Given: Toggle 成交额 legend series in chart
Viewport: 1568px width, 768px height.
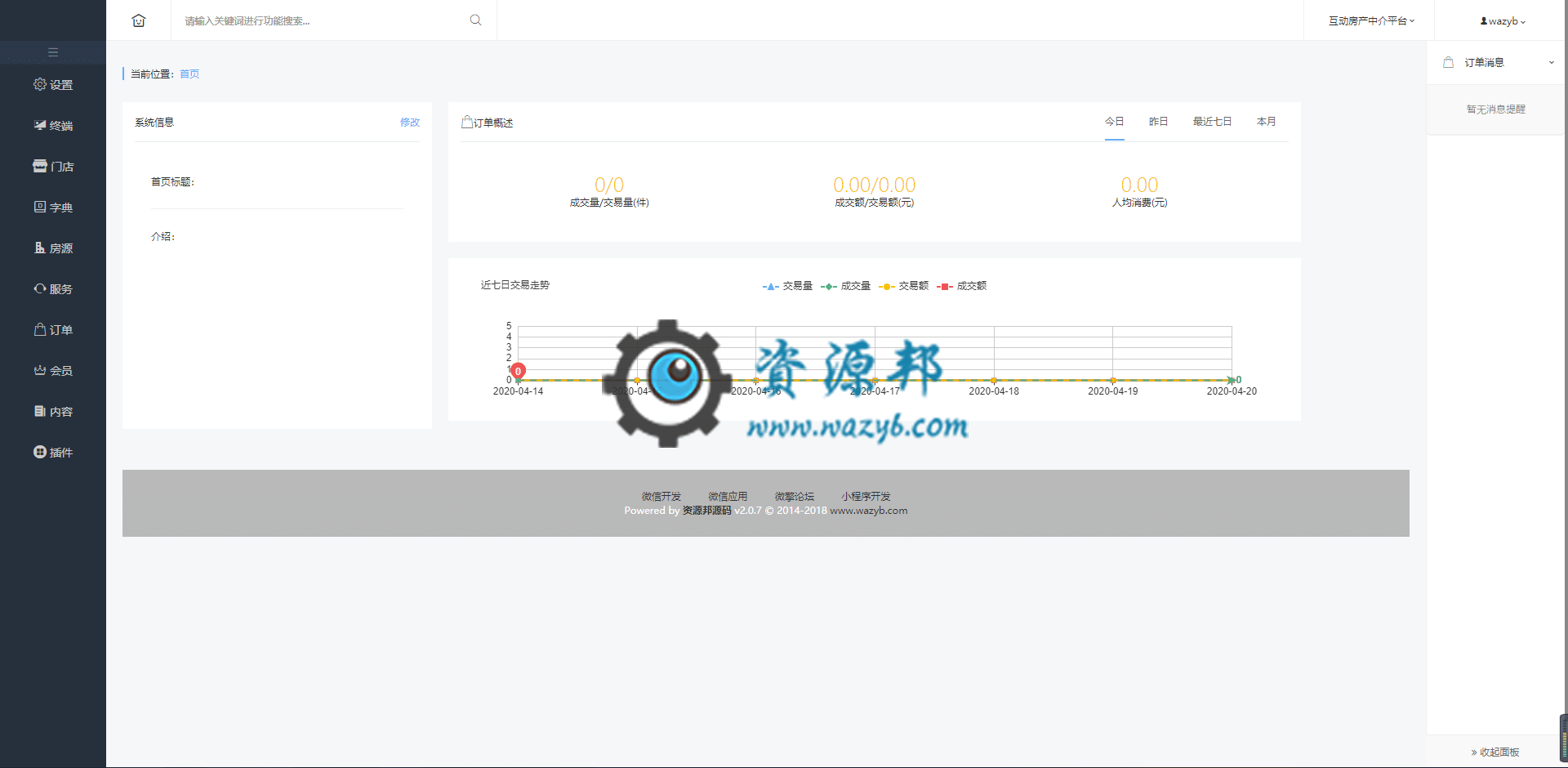Looking at the screenshot, I should (x=961, y=286).
